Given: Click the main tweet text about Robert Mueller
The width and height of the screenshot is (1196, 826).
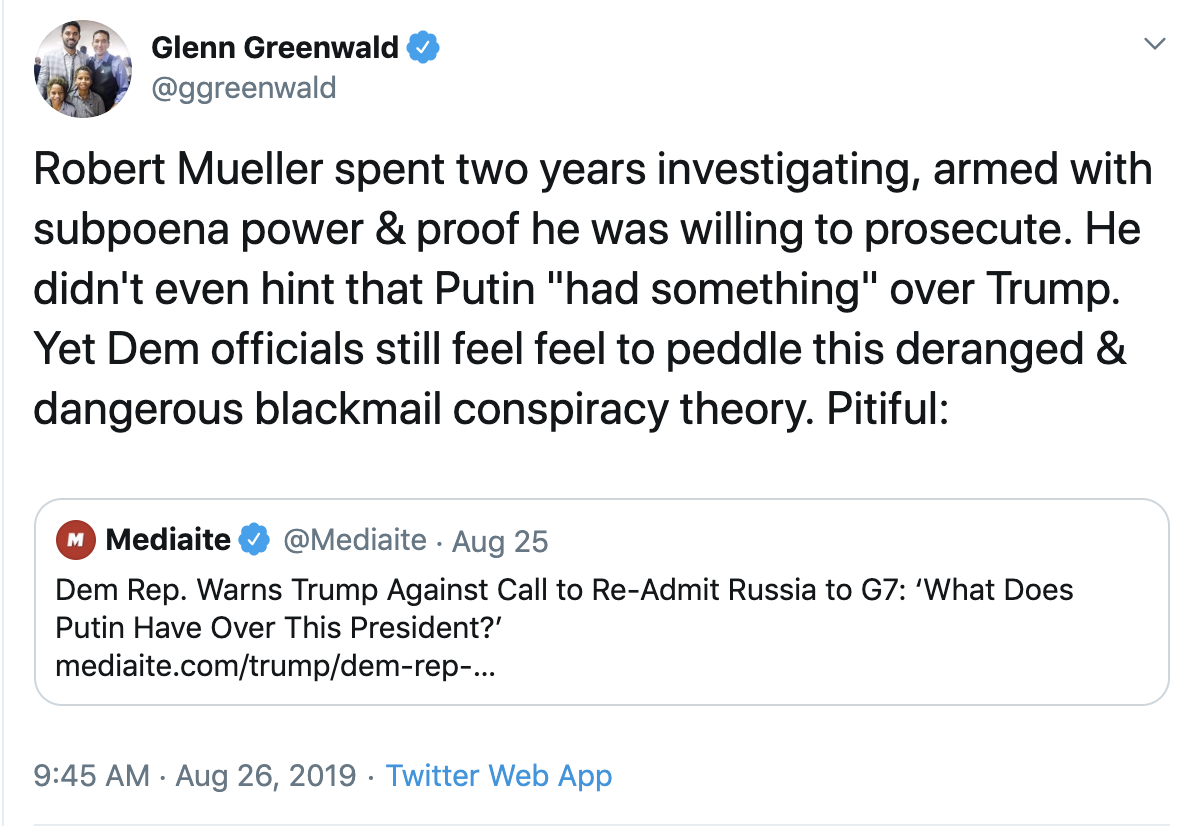Looking at the screenshot, I should pyautogui.click(x=593, y=288).
